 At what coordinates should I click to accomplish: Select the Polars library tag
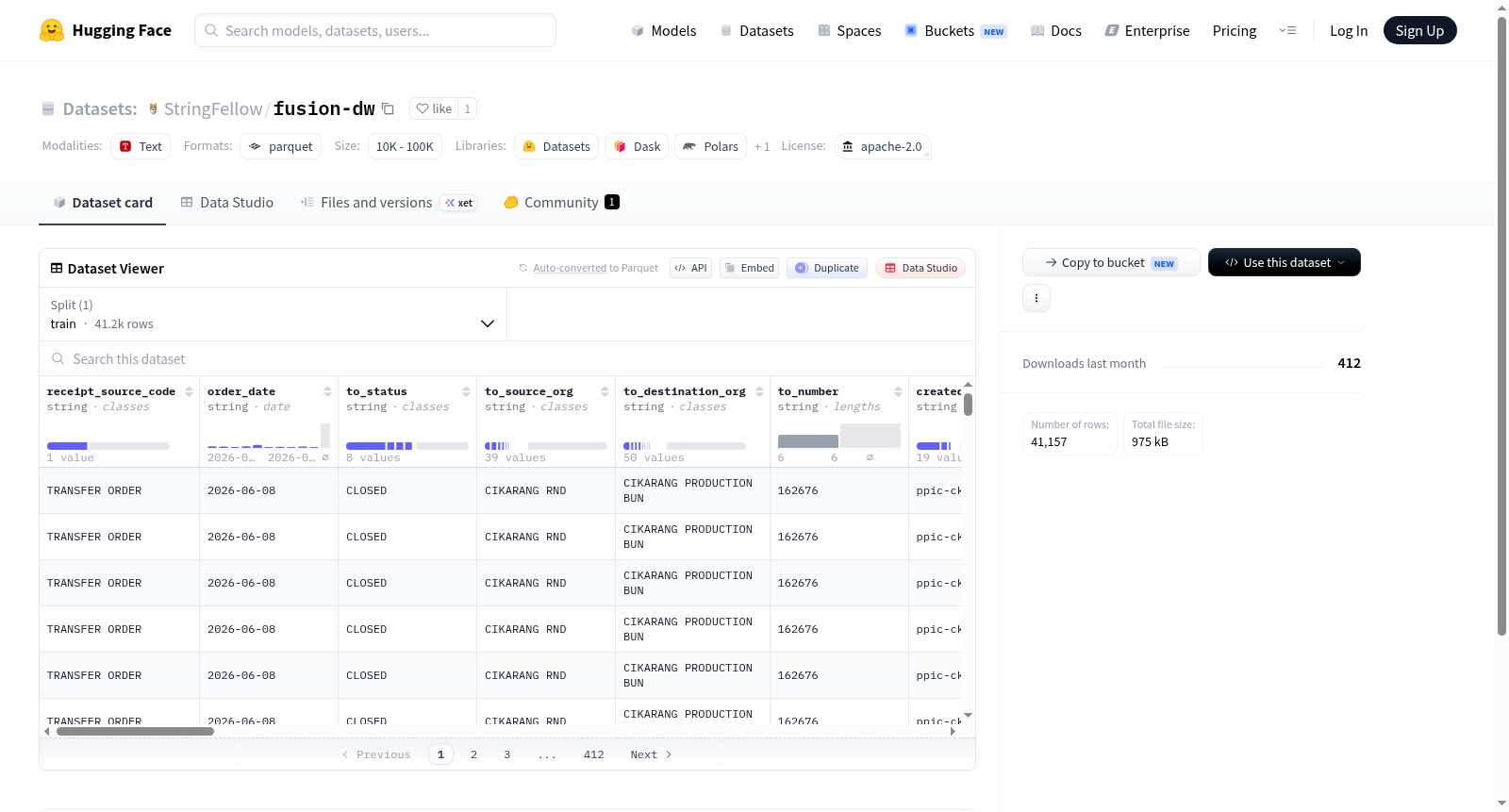[710, 146]
